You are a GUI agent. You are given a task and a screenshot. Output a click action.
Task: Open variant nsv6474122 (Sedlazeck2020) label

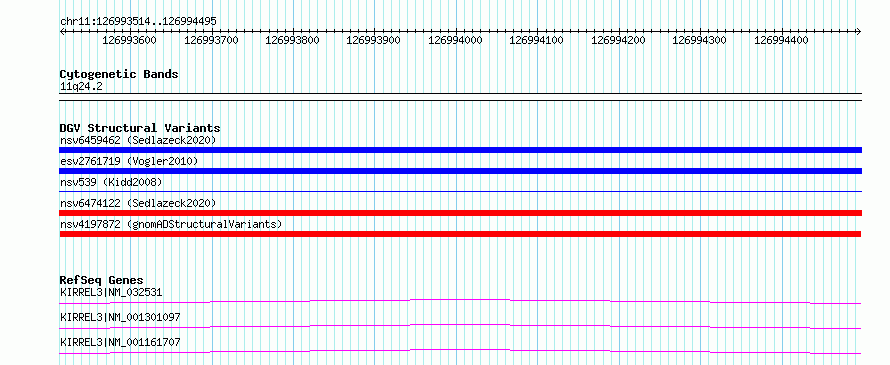(x=138, y=203)
